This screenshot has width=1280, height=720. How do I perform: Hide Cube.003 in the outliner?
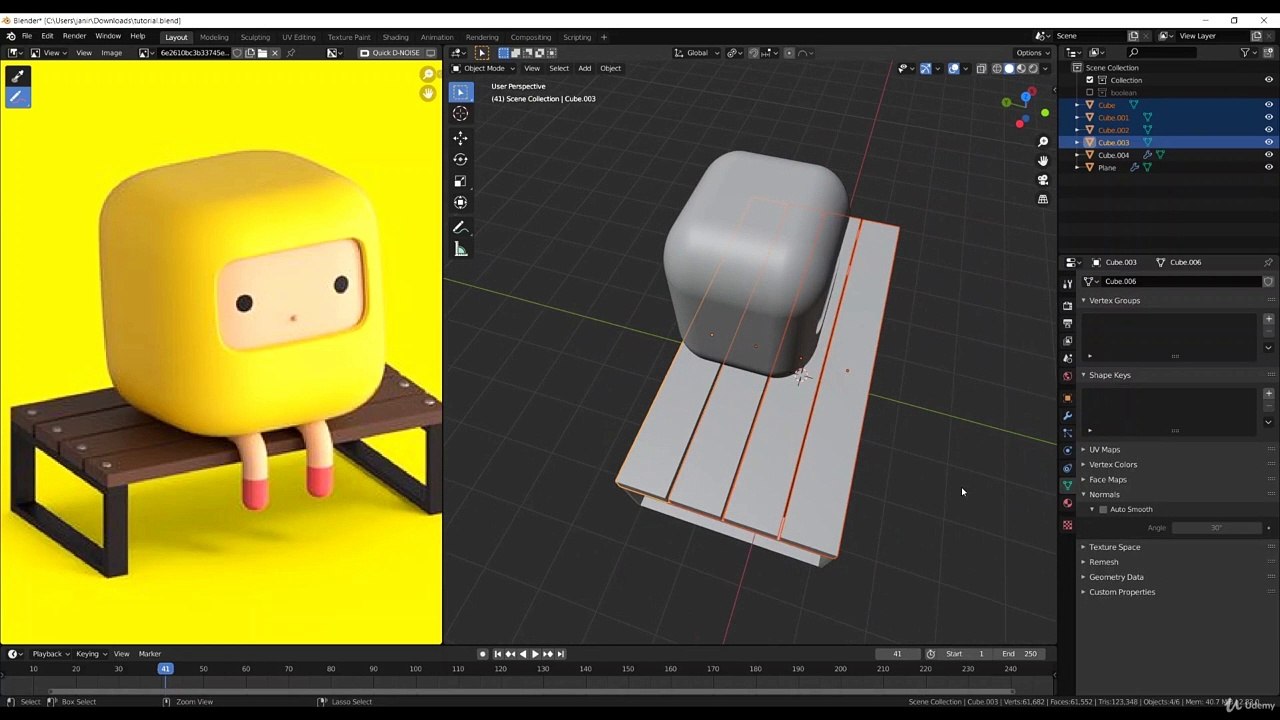1268,142
